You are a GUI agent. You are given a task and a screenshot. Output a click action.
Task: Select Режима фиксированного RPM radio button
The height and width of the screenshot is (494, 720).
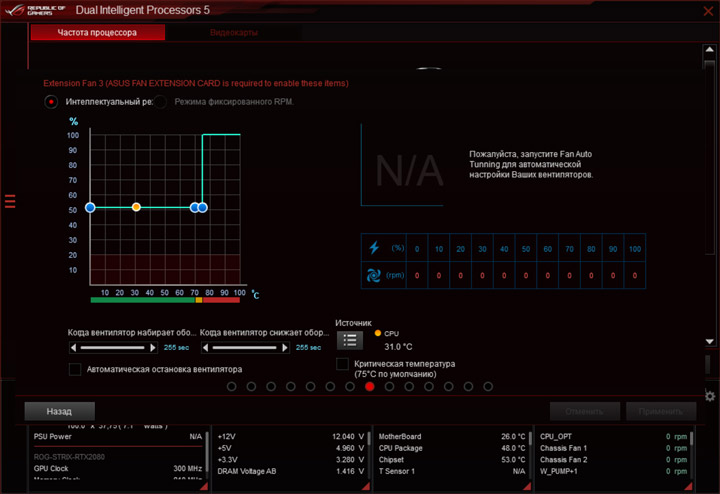(x=160, y=101)
